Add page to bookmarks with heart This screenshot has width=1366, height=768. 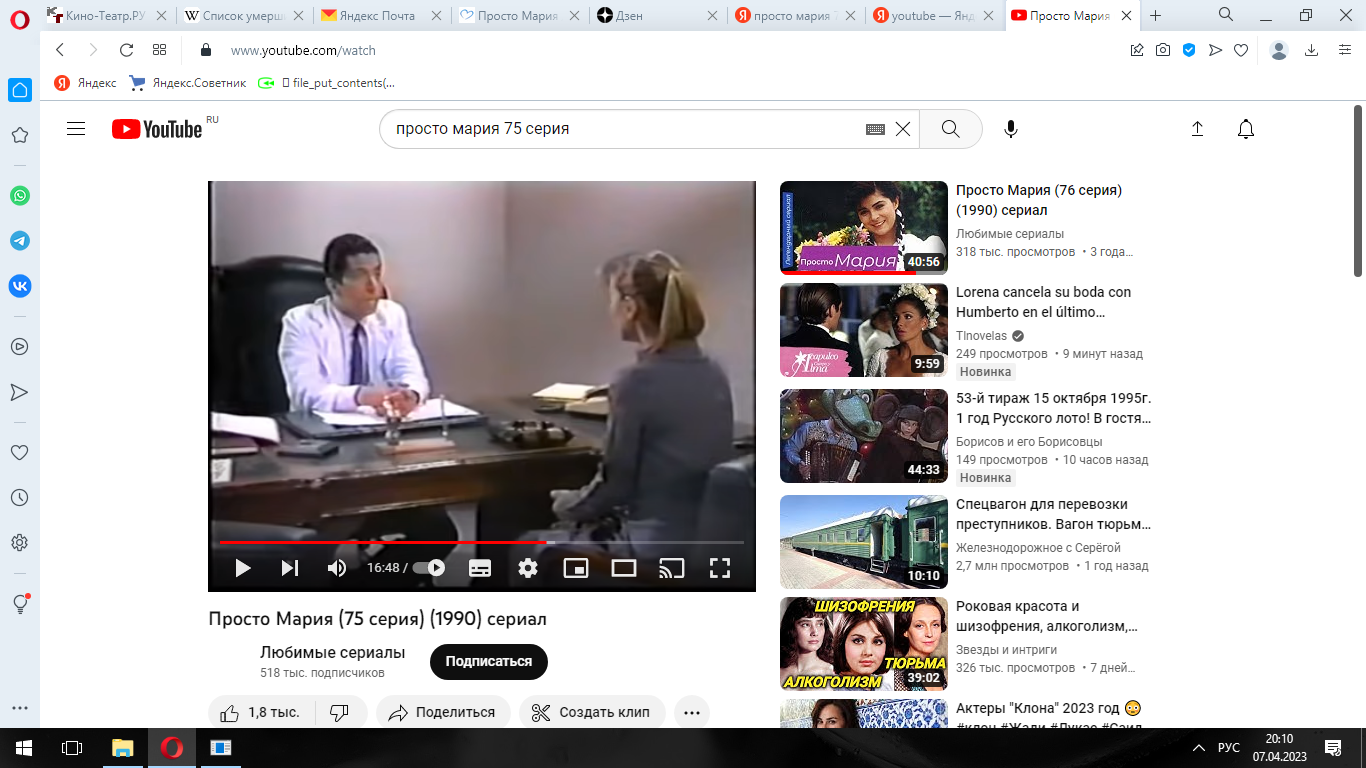point(1241,50)
